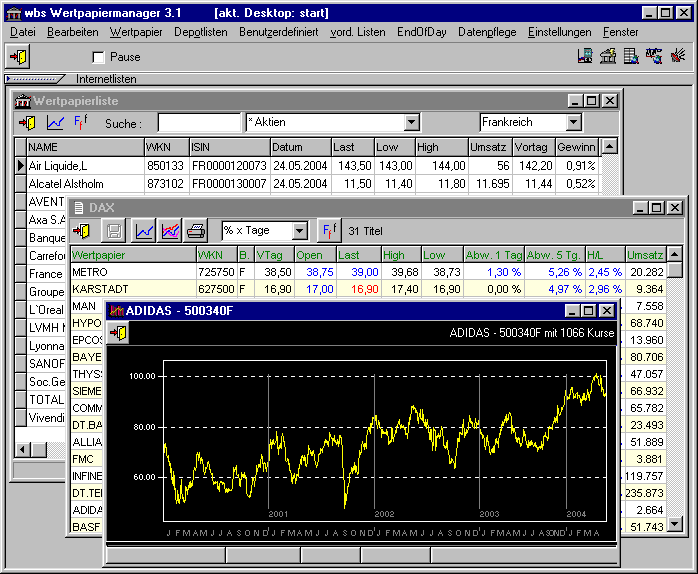The image size is (698, 574).
Task: Click the DAX list scrollbar down arrow
Action: [x=674, y=524]
